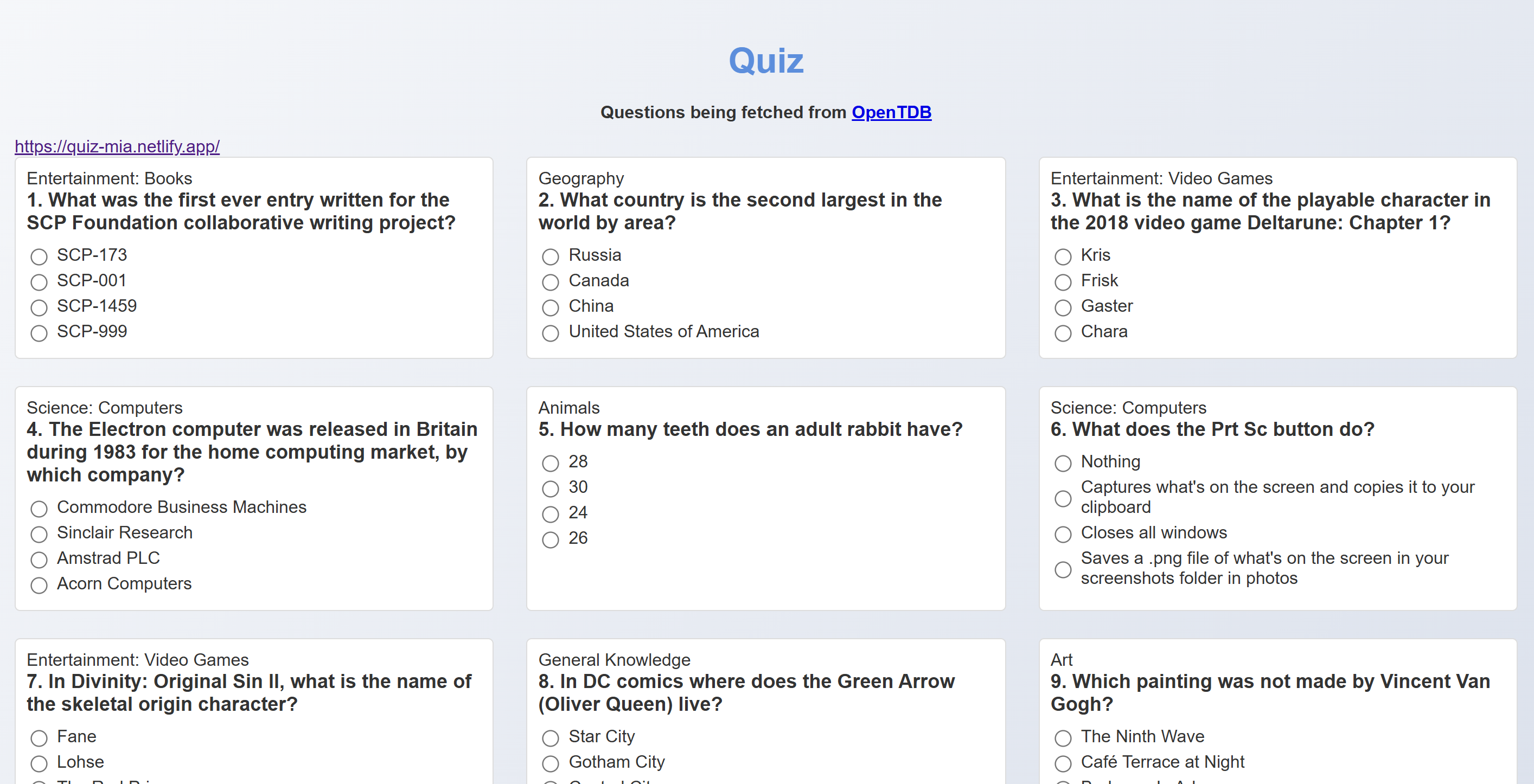Choose Star City radio button
Viewport: 1534px width, 784px height.
pyautogui.click(x=550, y=738)
